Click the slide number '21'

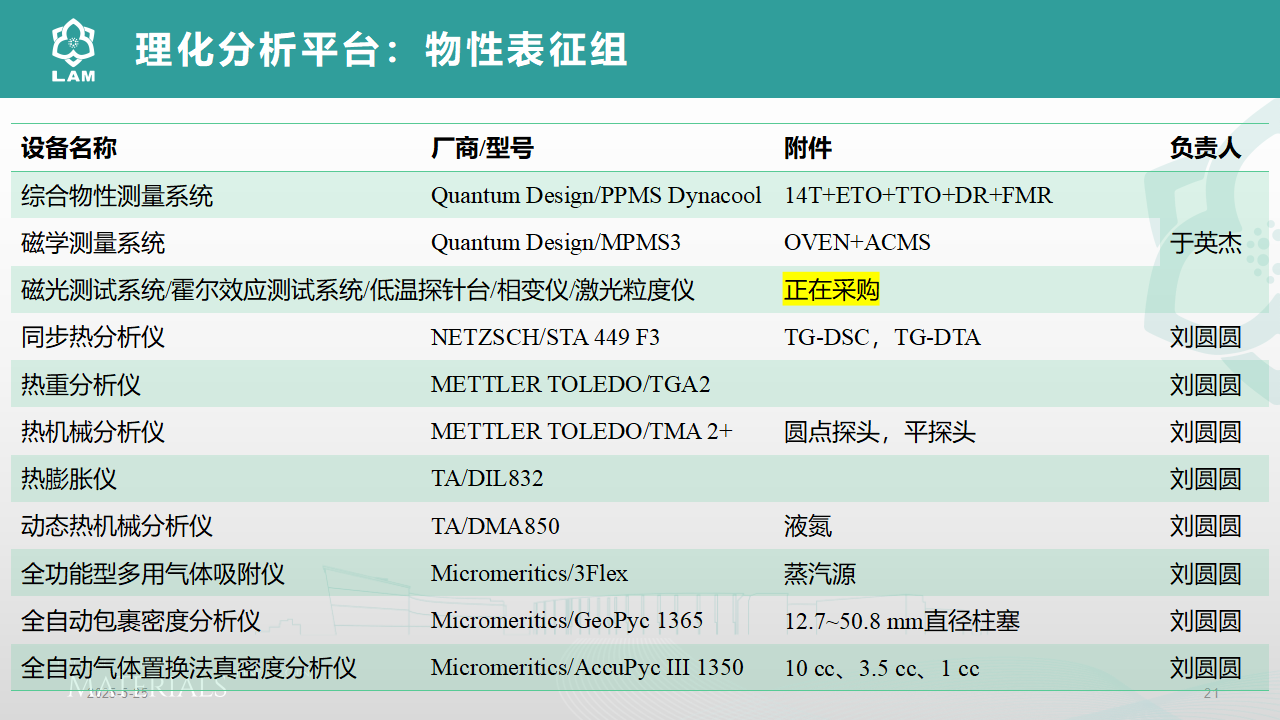pos(1211,694)
